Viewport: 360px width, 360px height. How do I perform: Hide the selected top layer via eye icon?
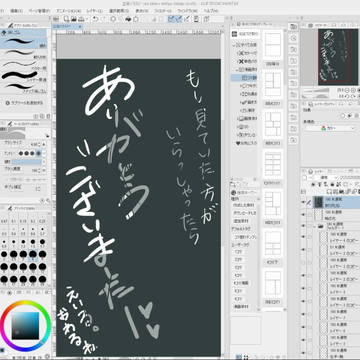tap(304, 202)
